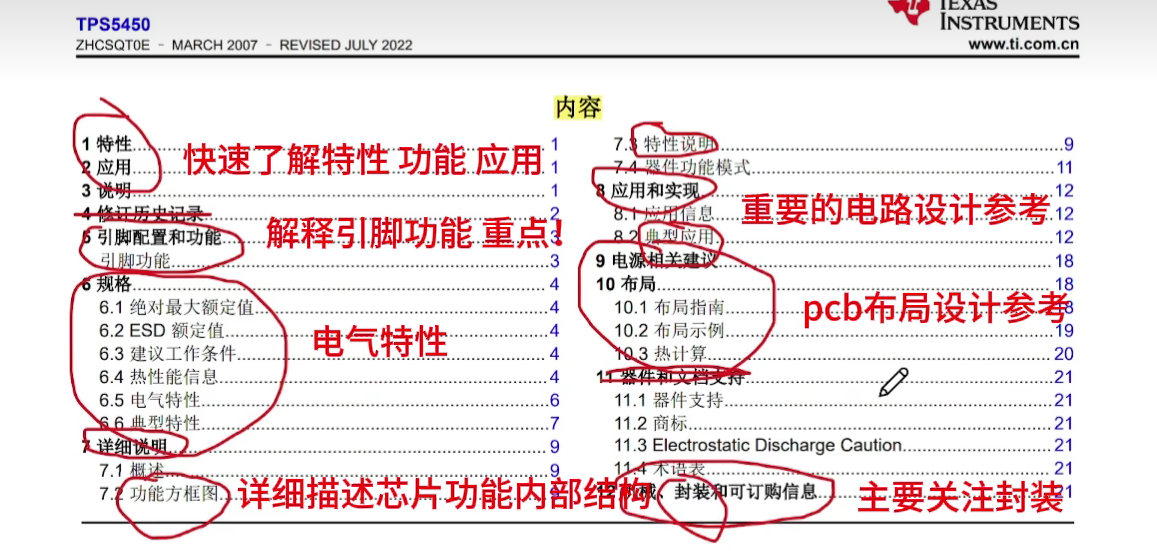Click the highlighted 内容 heading
1157x551 pixels.
[578, 108]
